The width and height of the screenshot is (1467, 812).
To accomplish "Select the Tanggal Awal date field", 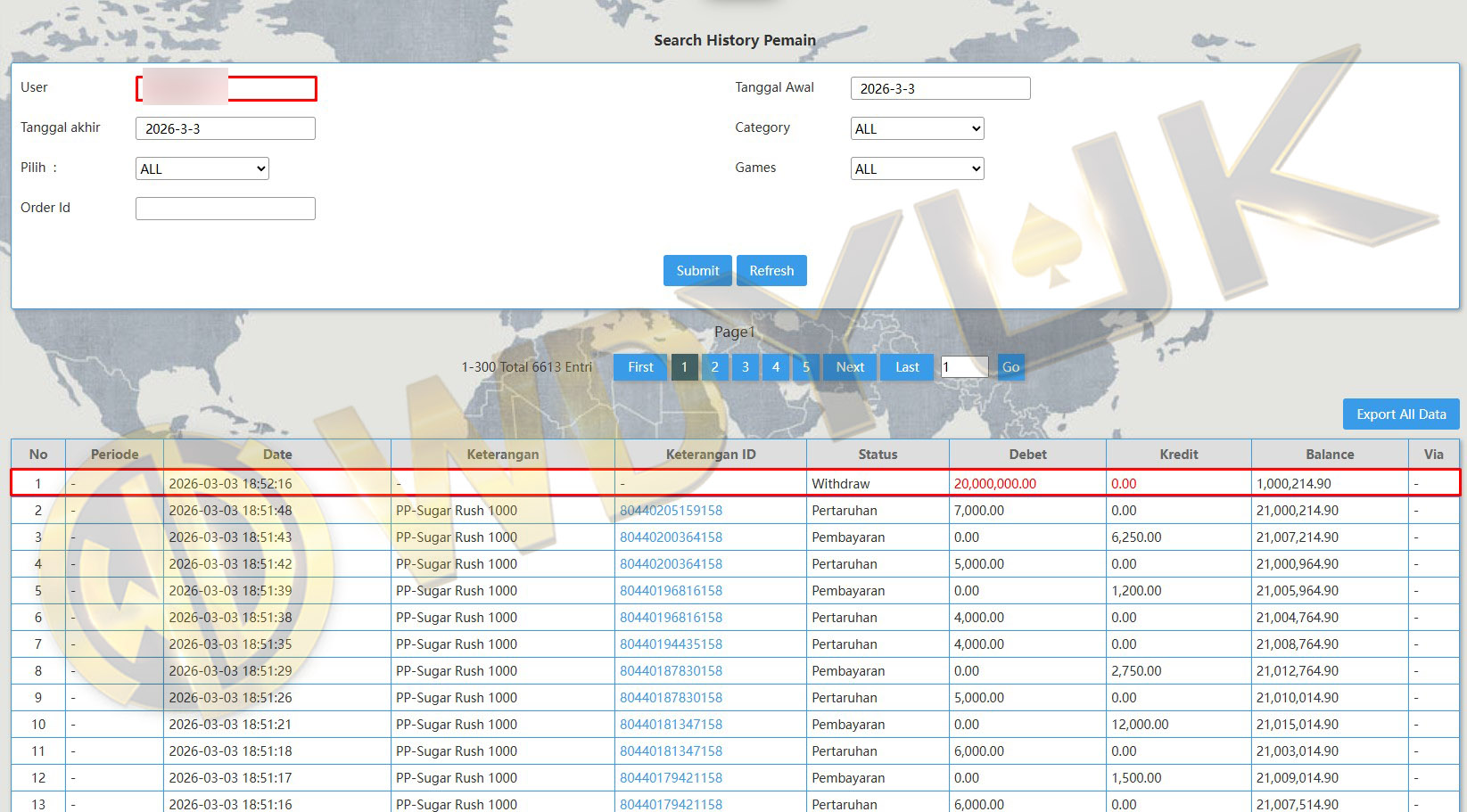I will coord(940,89).
